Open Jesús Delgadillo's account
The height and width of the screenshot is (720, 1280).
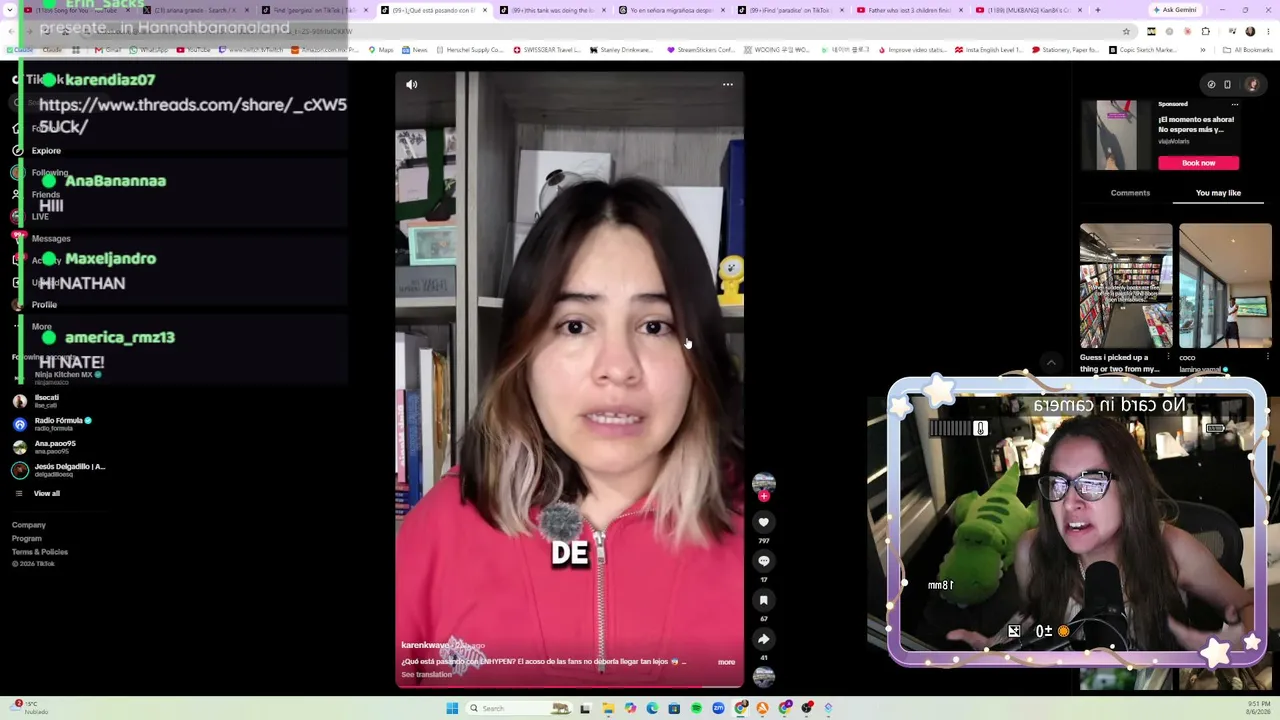(x=59, y=470)
